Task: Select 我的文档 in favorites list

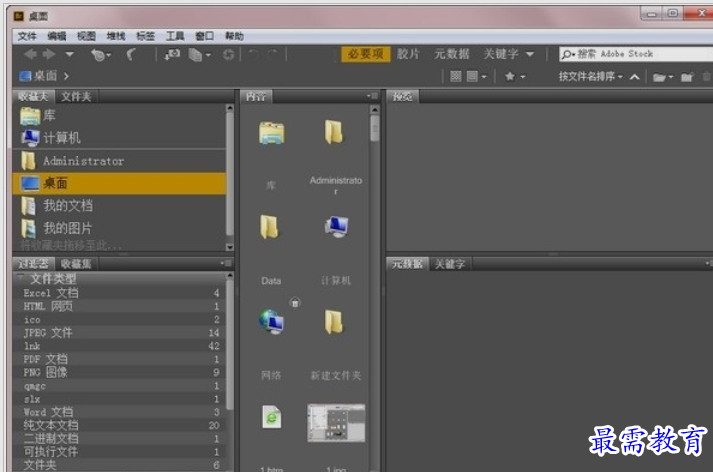Action: (x=120, y=206)
